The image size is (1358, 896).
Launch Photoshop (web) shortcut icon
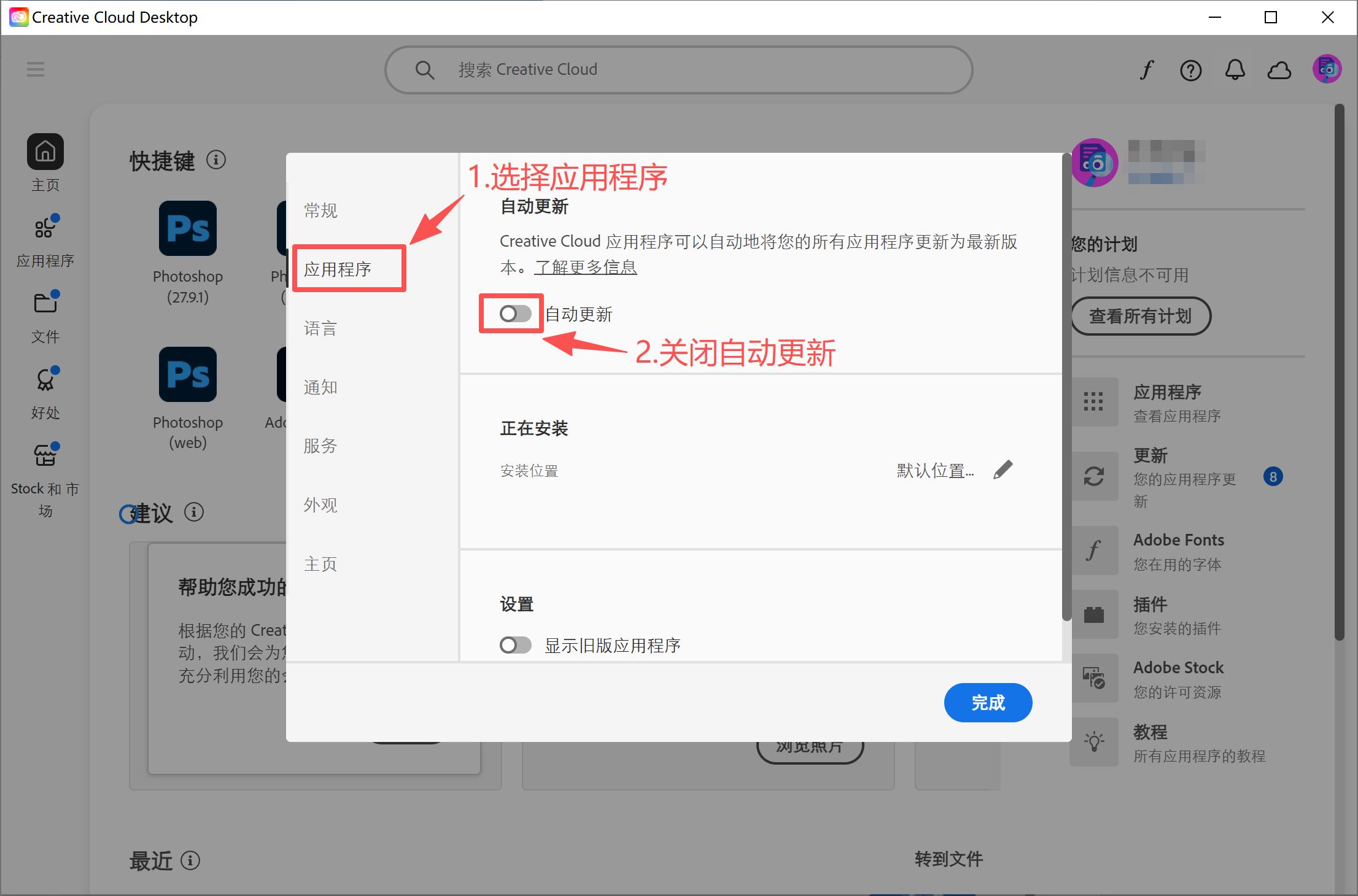click(188, 374)
